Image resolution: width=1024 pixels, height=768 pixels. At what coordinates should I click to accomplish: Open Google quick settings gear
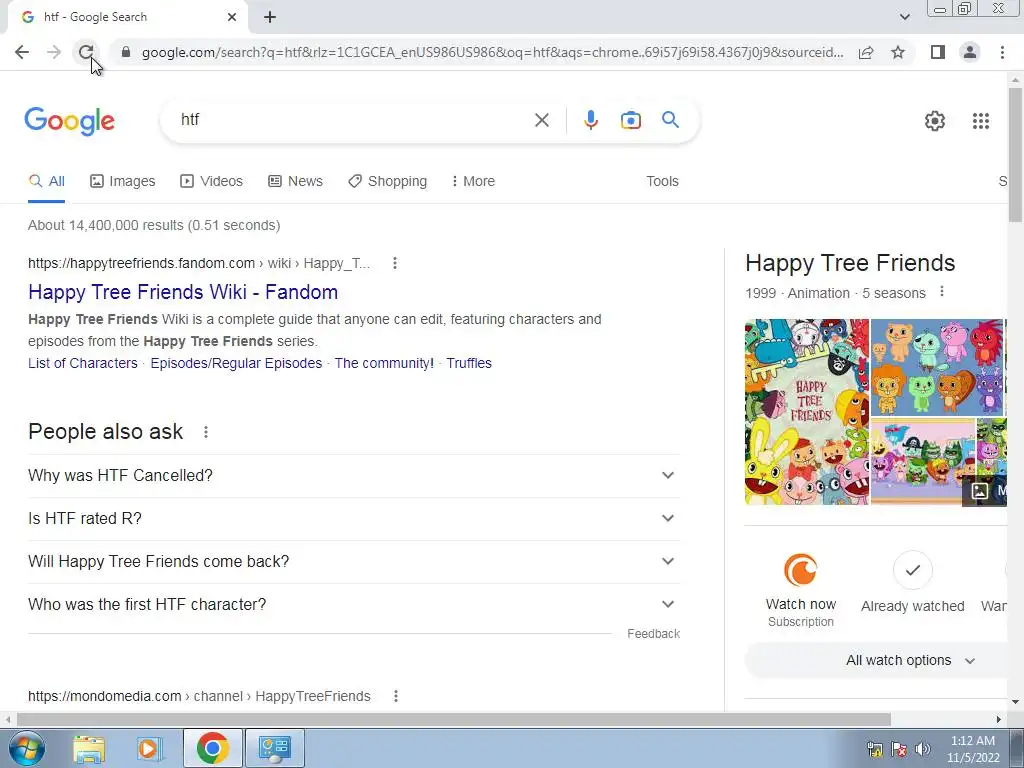[x=935, y=121]
